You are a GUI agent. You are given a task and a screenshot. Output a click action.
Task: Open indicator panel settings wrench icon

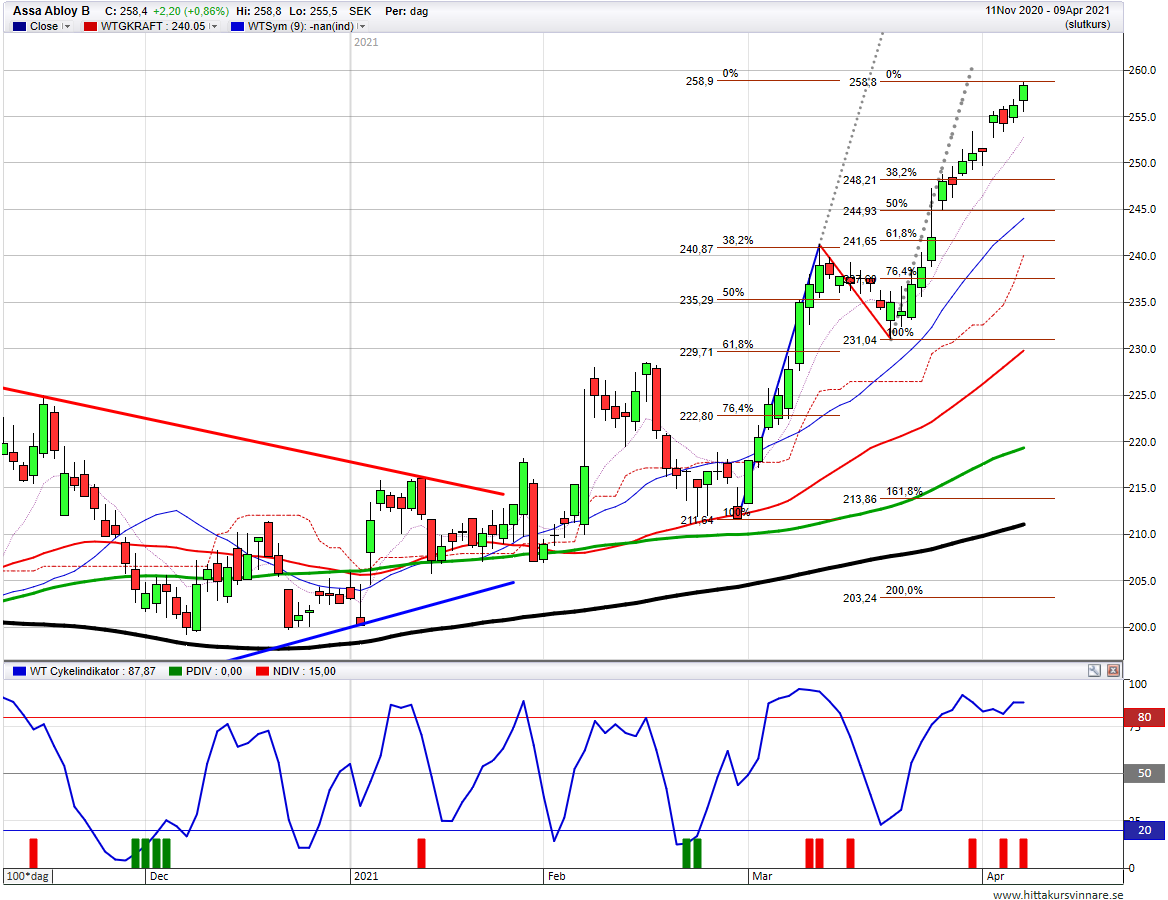click(1094, 671)
